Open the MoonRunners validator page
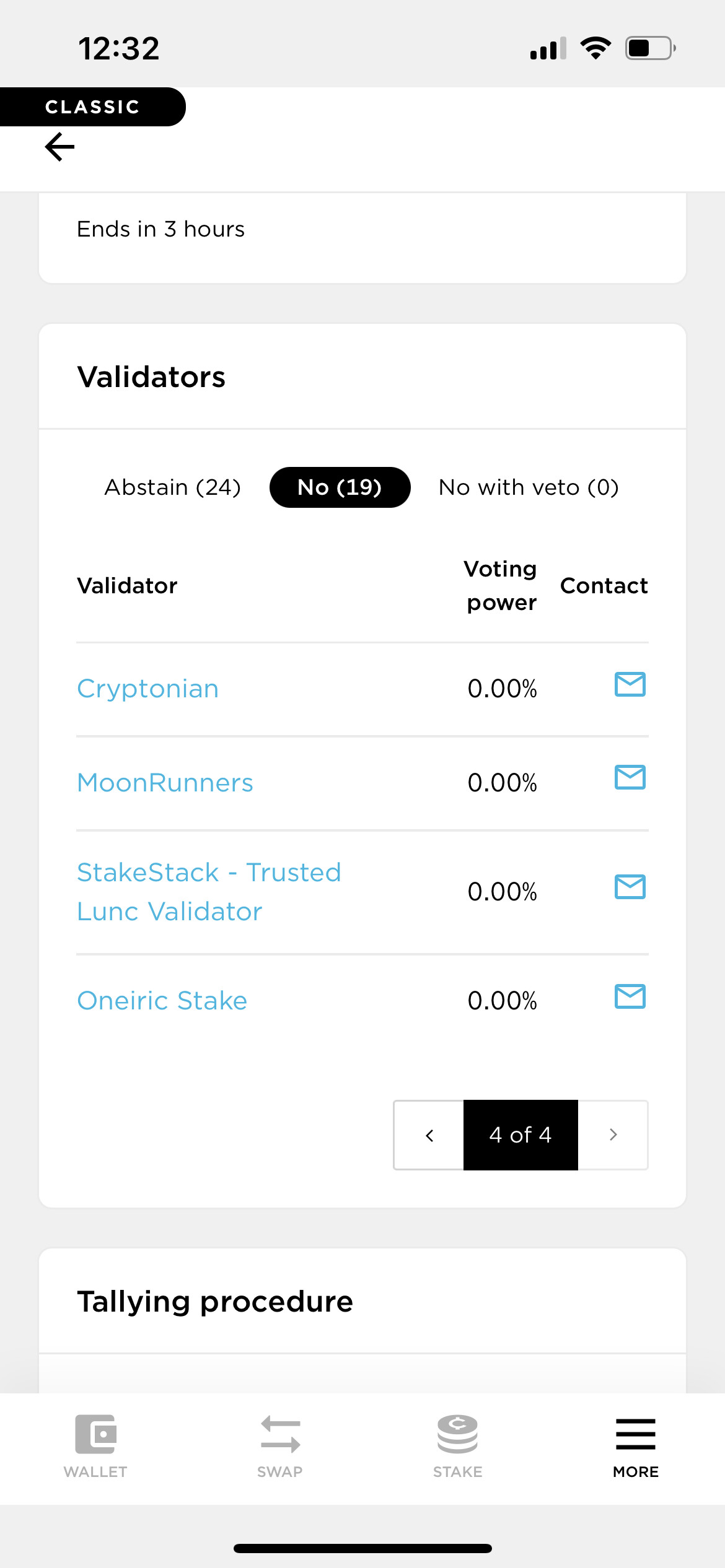This screenshot has height=1568, width=725. coord(165,783)
